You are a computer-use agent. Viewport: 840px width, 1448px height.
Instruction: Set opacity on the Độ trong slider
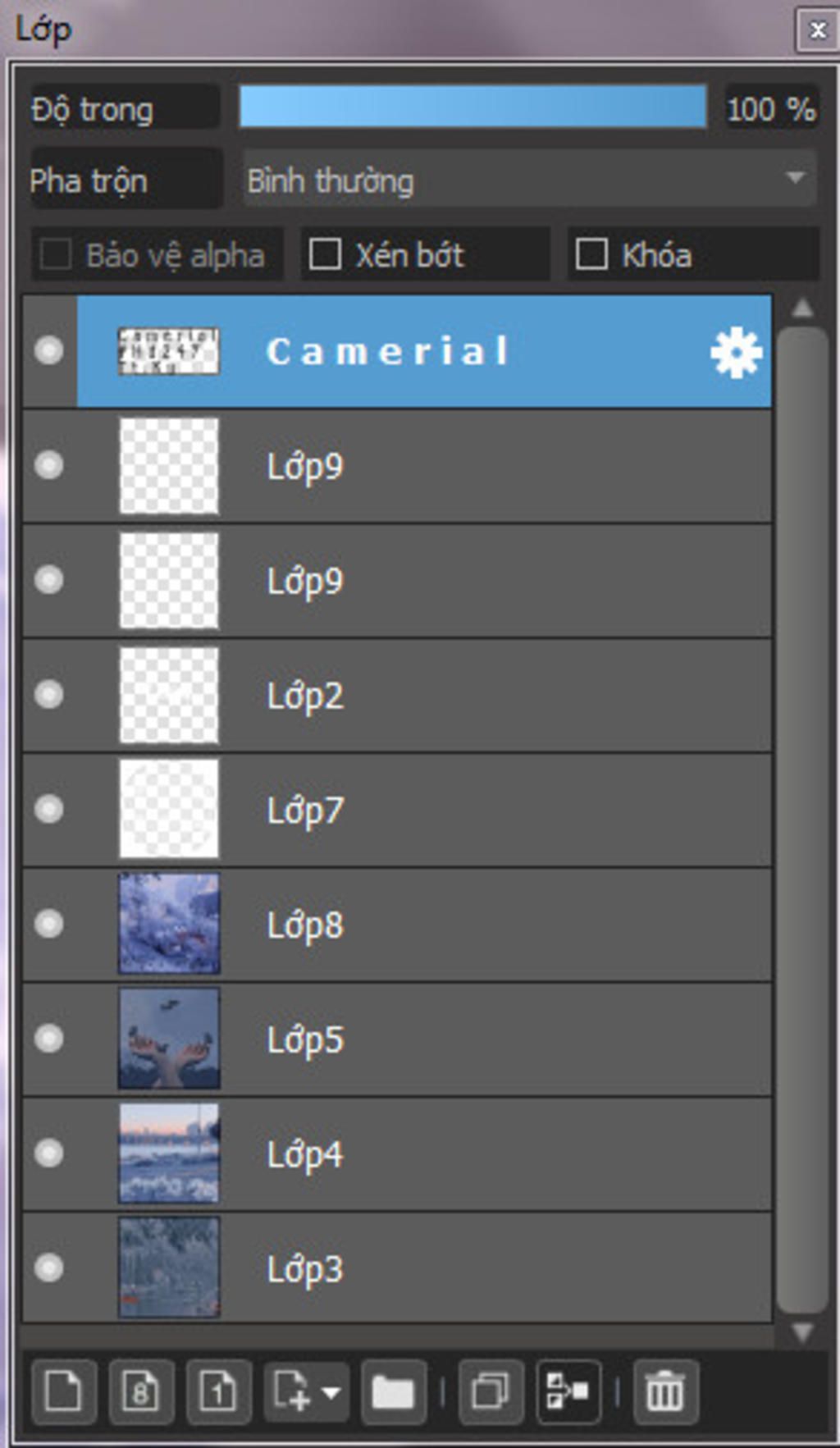472,107
